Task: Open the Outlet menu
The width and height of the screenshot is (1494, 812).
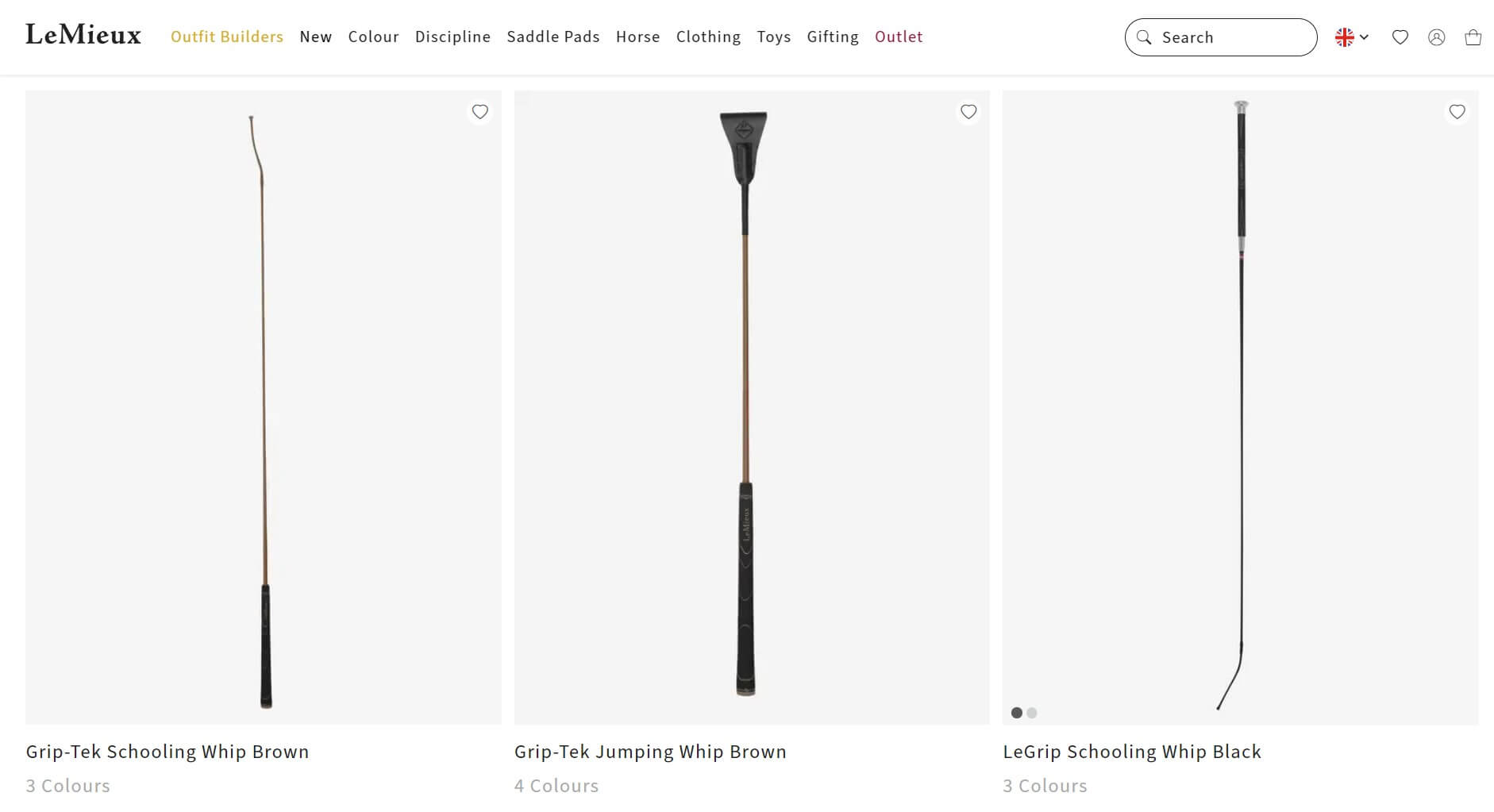Action: coord(899,37)
